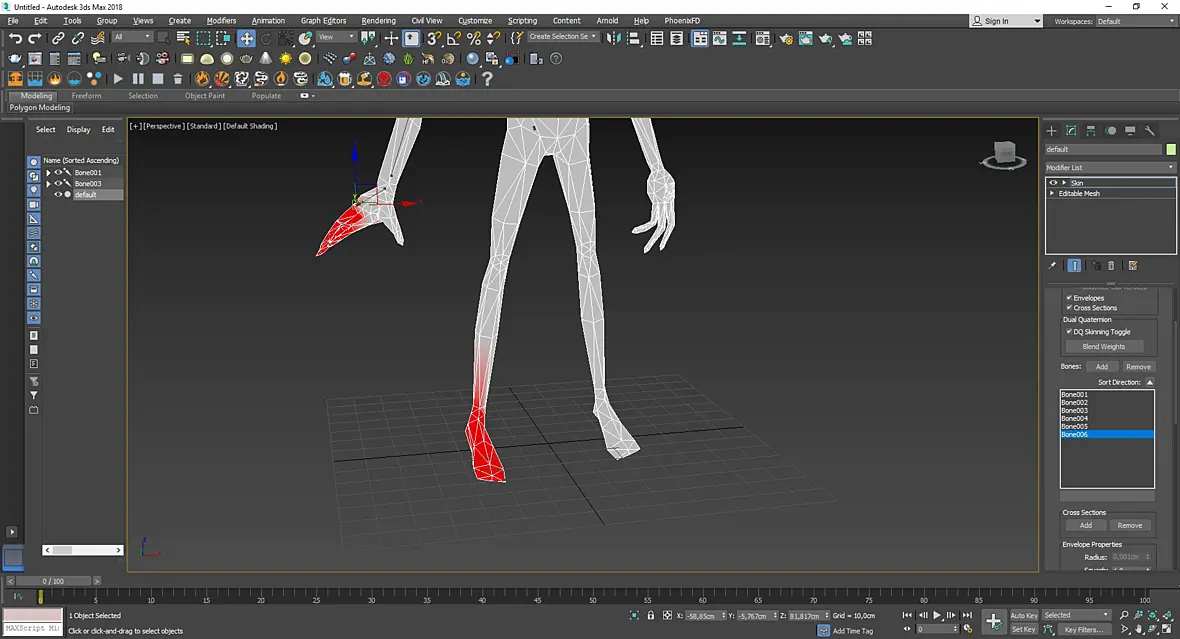Open the Utilities wrench panel tab
1180x639 pixels.
(1149, 130)
